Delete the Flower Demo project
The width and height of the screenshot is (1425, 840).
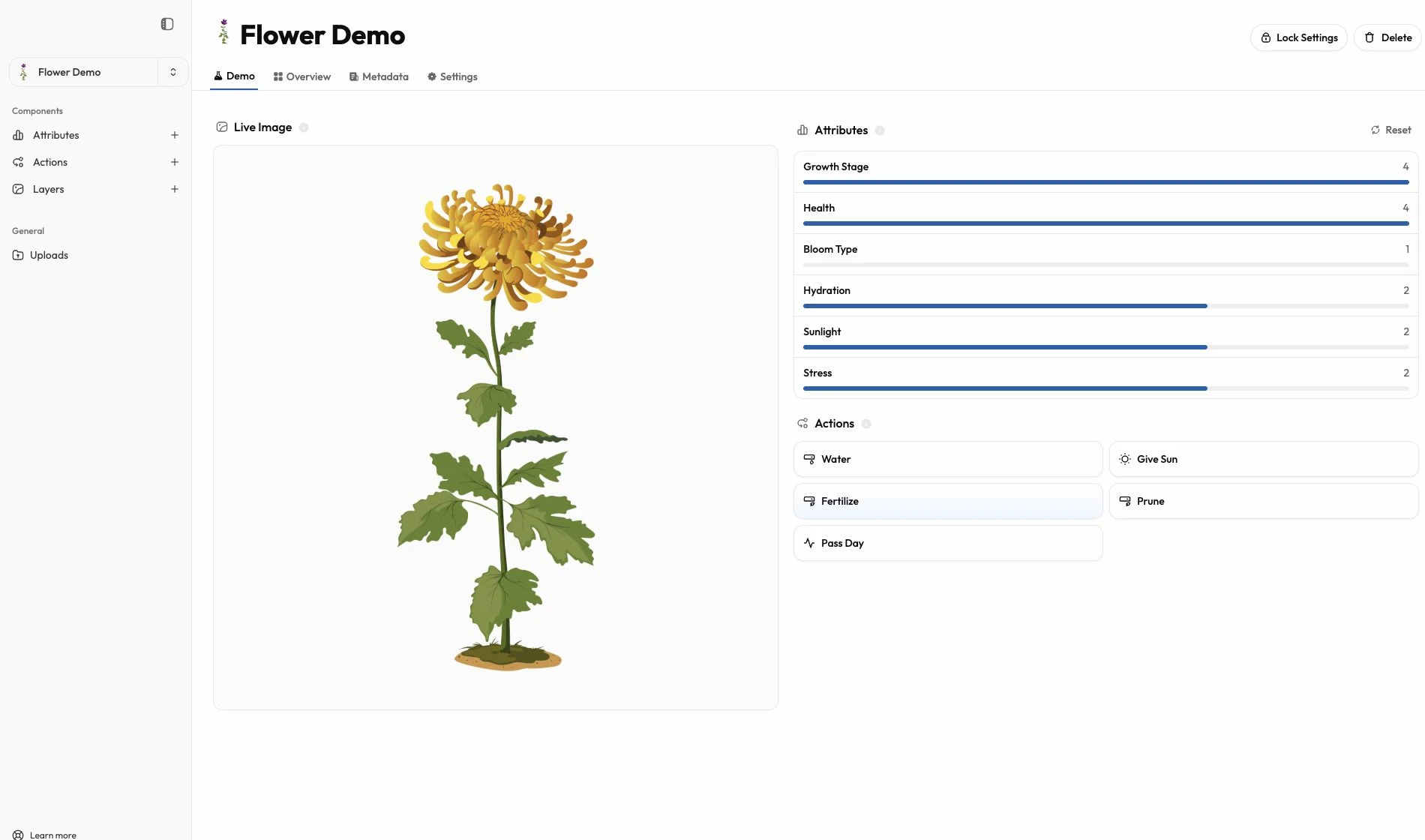[1387, 37]
